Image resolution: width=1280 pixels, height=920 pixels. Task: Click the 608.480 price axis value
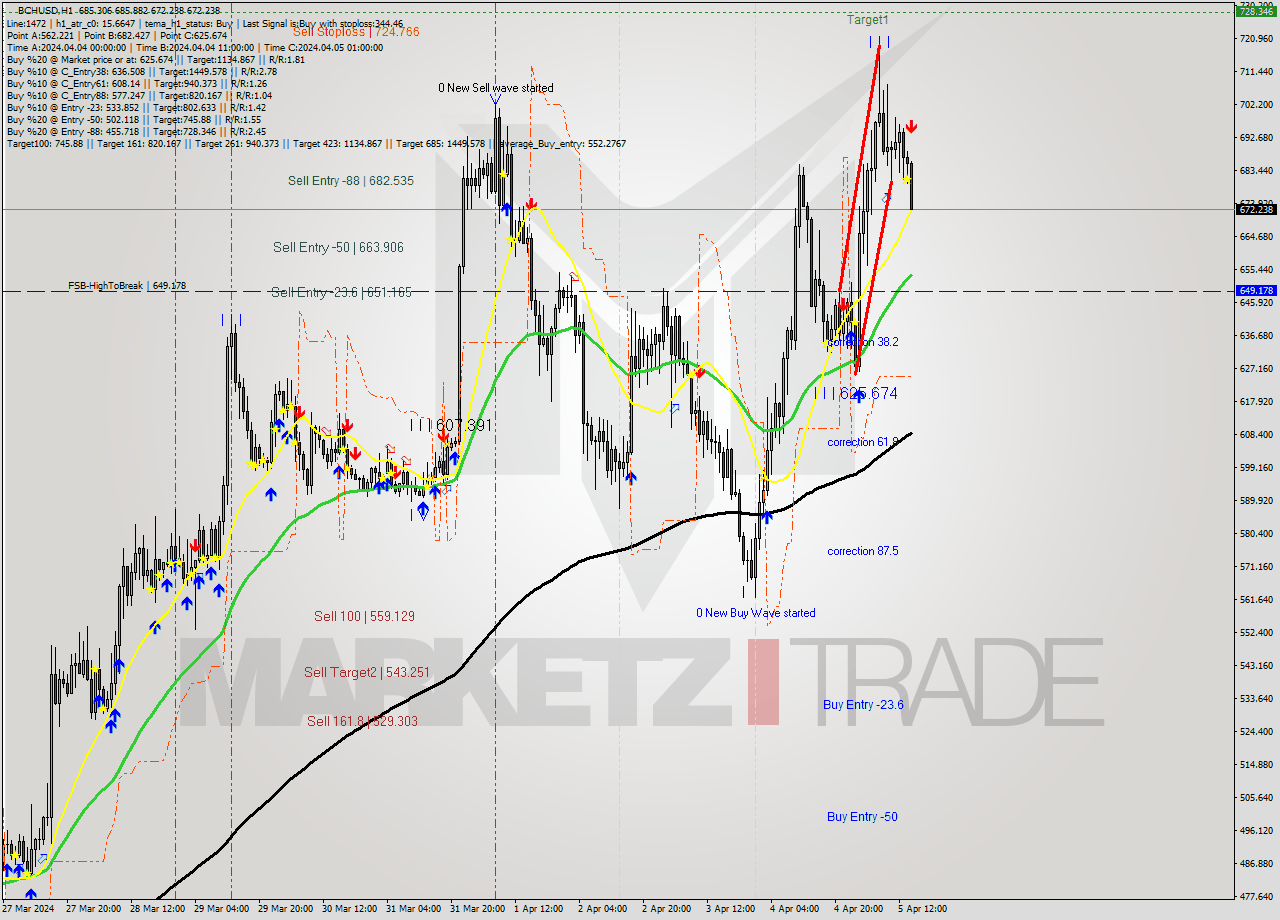point(1256,434)
